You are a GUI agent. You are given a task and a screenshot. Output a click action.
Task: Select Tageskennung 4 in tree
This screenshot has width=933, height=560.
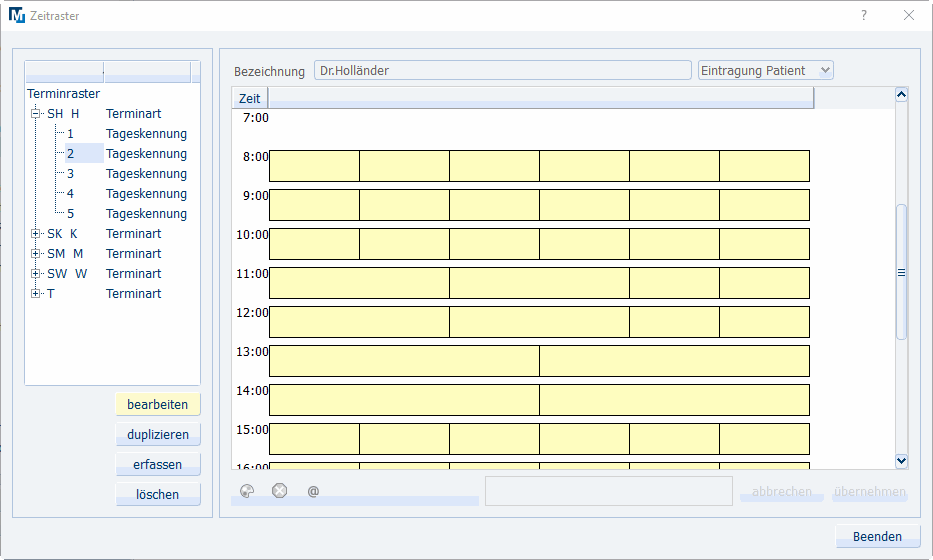pos(70,194)
